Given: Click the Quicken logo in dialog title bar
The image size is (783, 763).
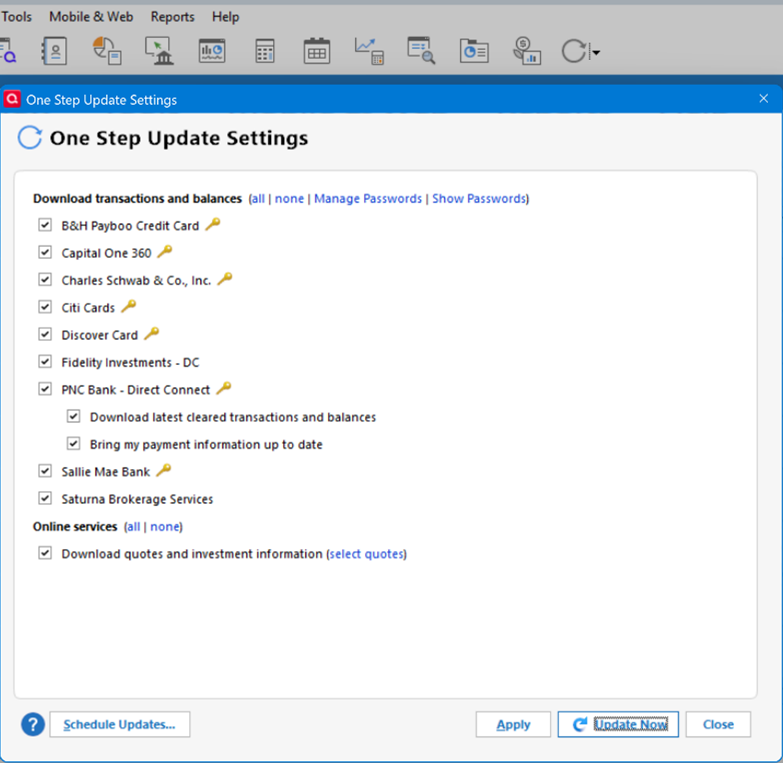Looking at the screenshot, I should coord(12,99).
